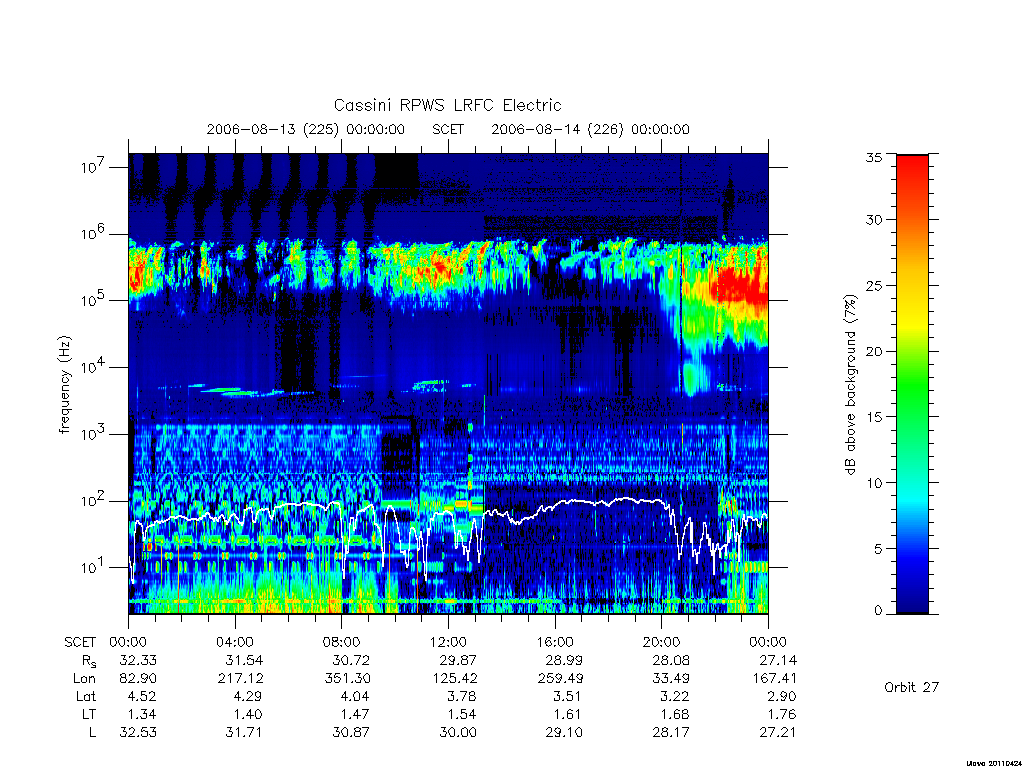Select start date text '2006-08-13 (225) 00:00:00'
Screen dimensions: 1024x768
pyautogui.click(x=306, y=129)
